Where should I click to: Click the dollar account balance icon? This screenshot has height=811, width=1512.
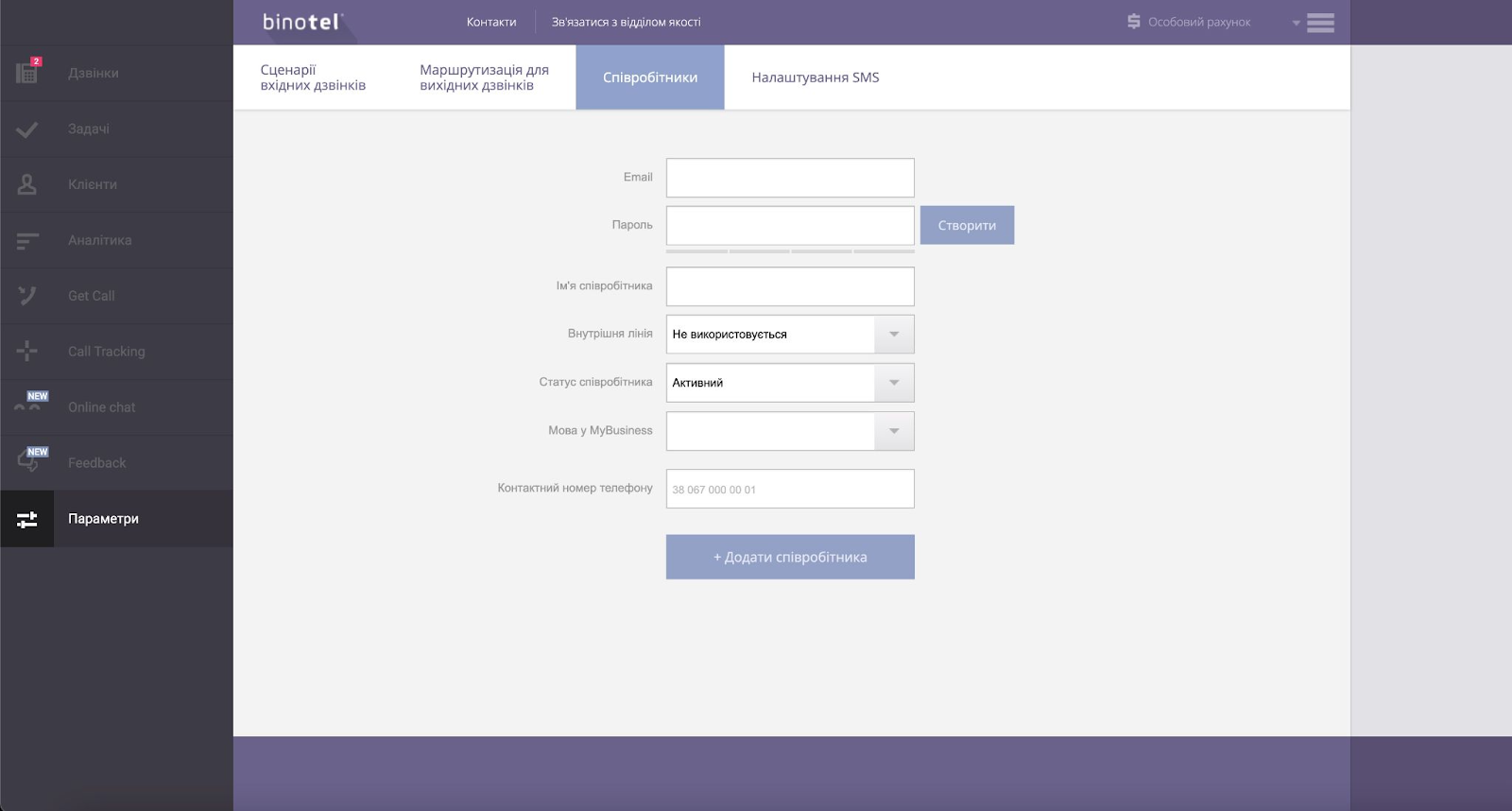tap(1134, 21)
